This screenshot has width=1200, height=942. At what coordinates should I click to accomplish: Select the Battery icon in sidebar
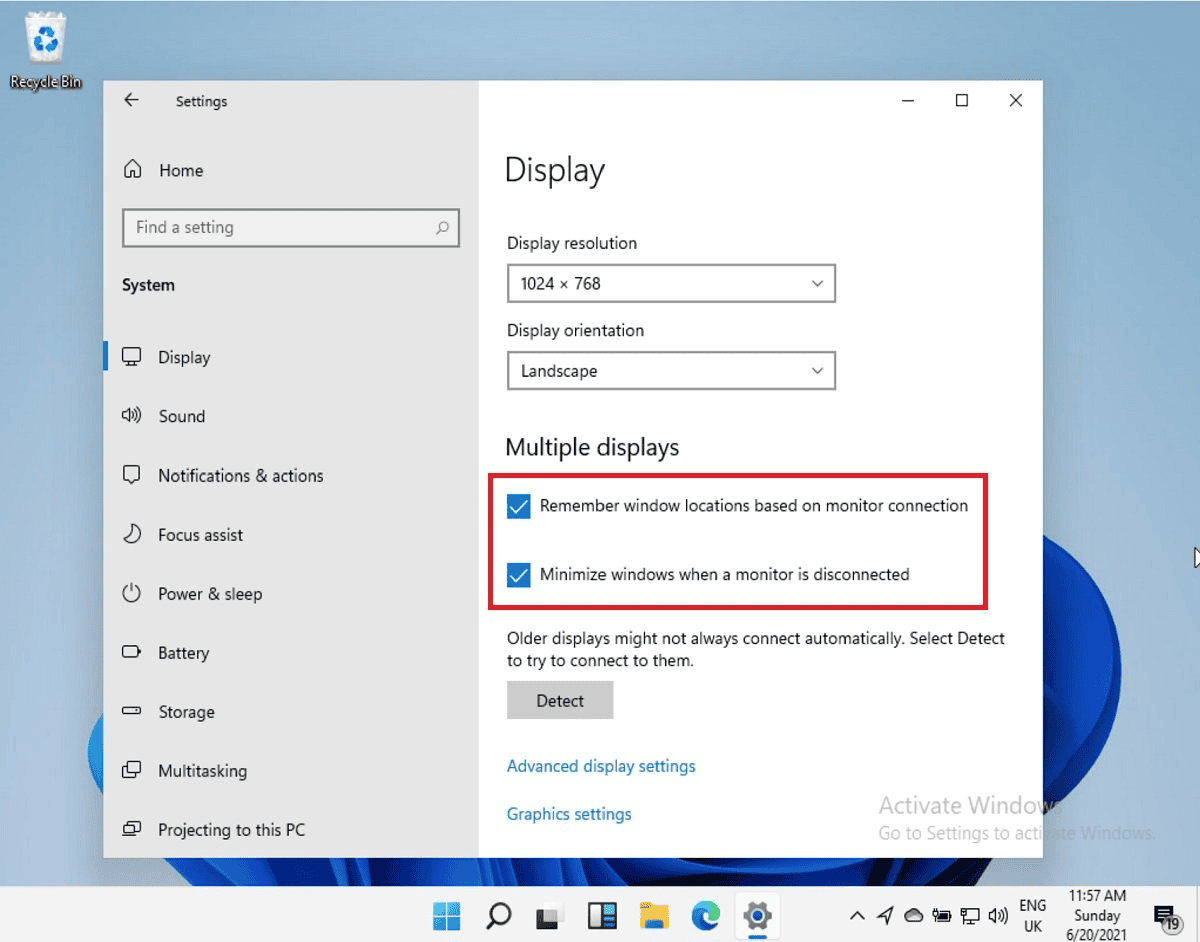point(131,653)
